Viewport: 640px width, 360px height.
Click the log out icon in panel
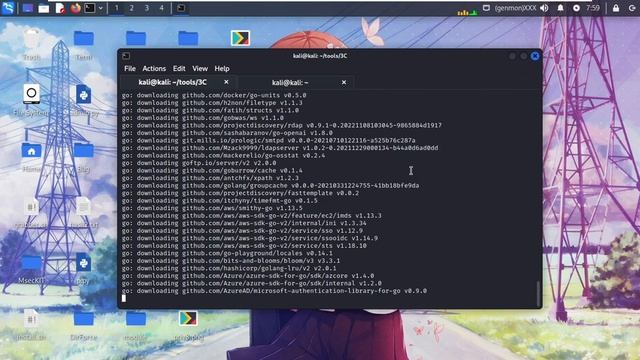(633, 8)
